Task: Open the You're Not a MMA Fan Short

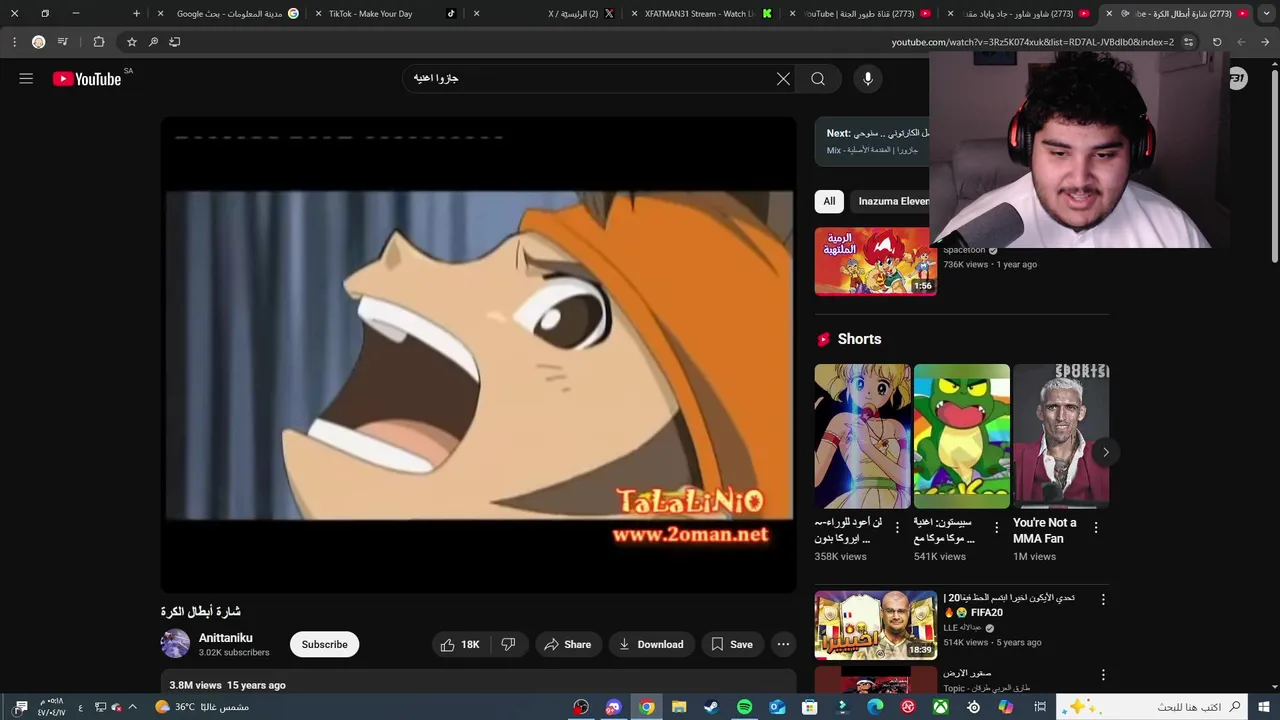Action: (1061, 436)
